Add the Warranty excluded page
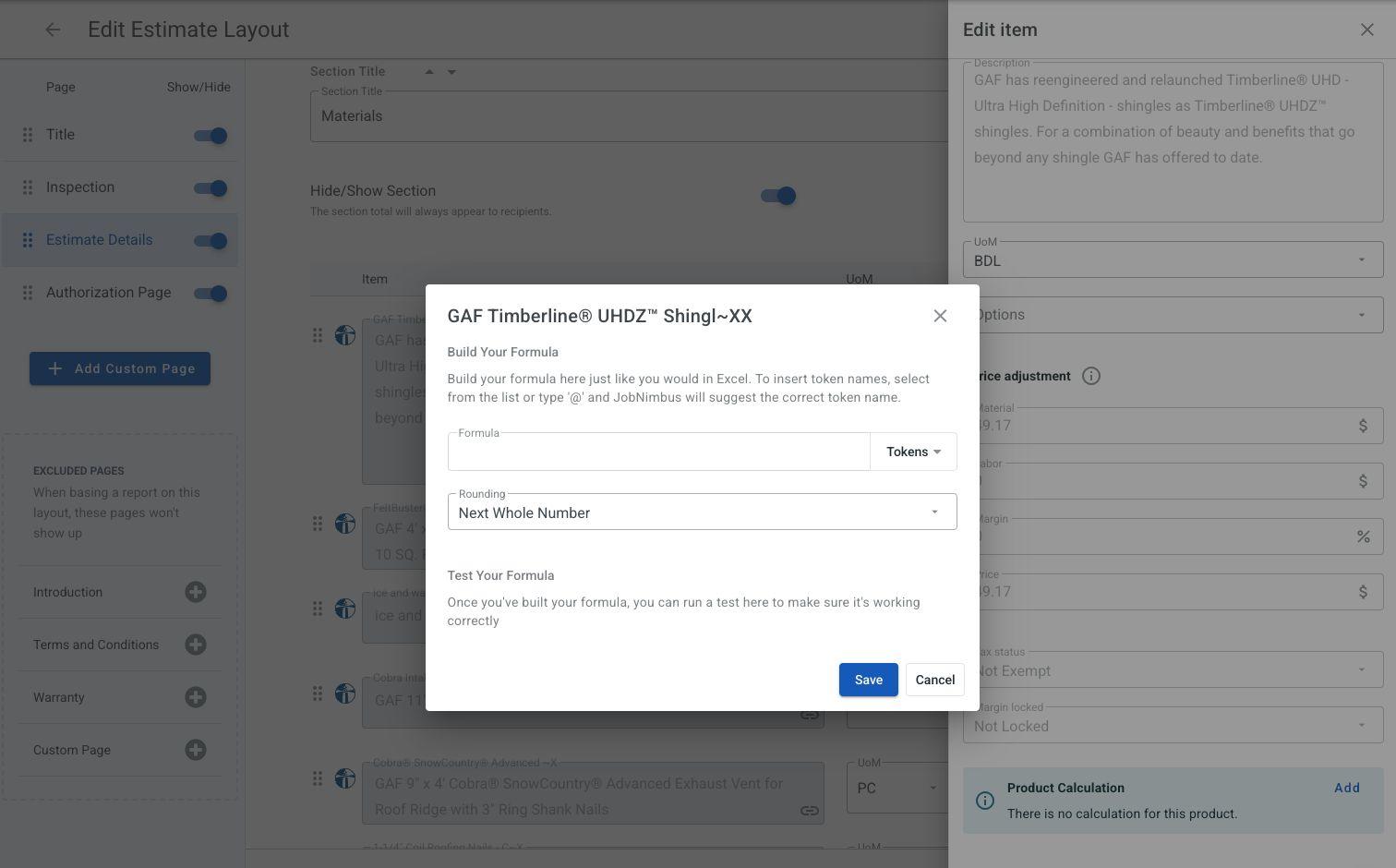1396x868 pixels. 195,697
